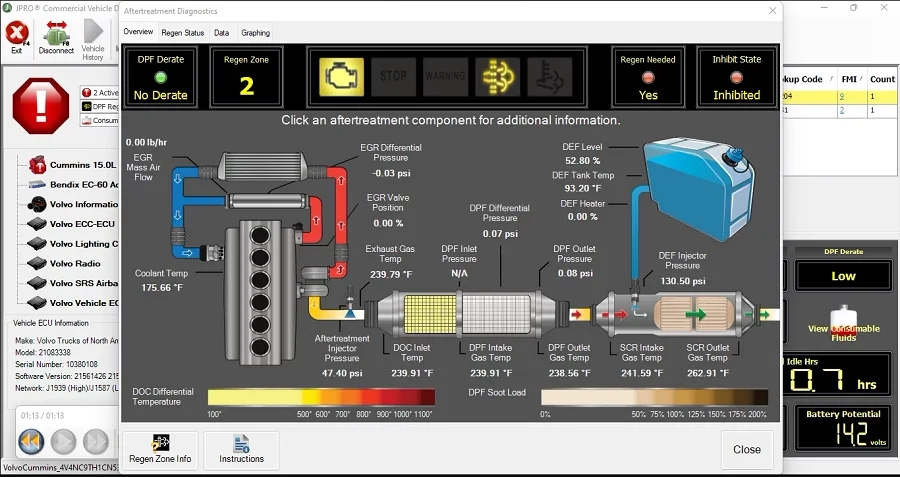Click the Battery Potential 14.2 volts gauge
The width and height of the screenshot is (900, 477).
pyautogui.click(x=843, y=428)
